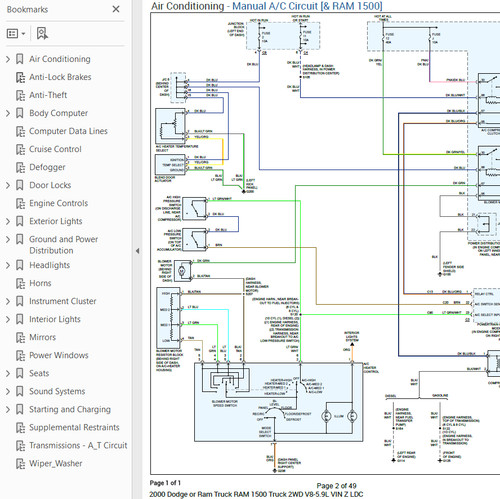Open the Cruise Control bookmark

tap(55, 149)
